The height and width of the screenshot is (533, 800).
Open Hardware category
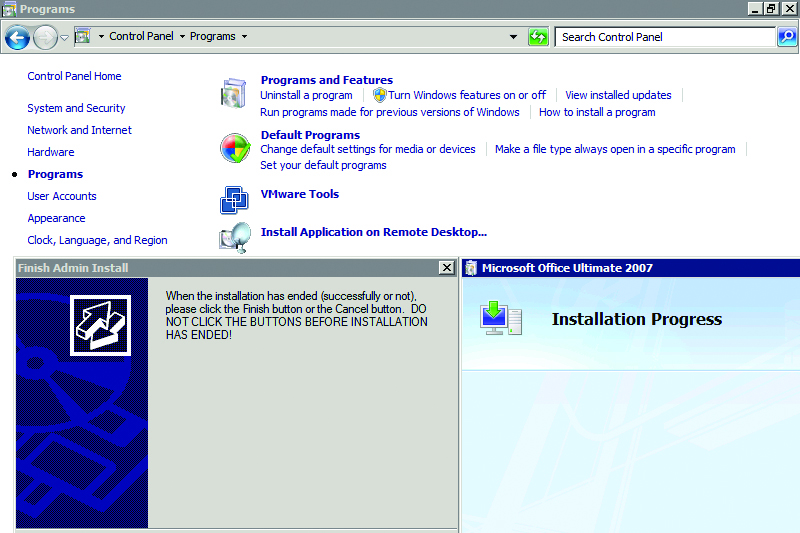click(51, 152)
